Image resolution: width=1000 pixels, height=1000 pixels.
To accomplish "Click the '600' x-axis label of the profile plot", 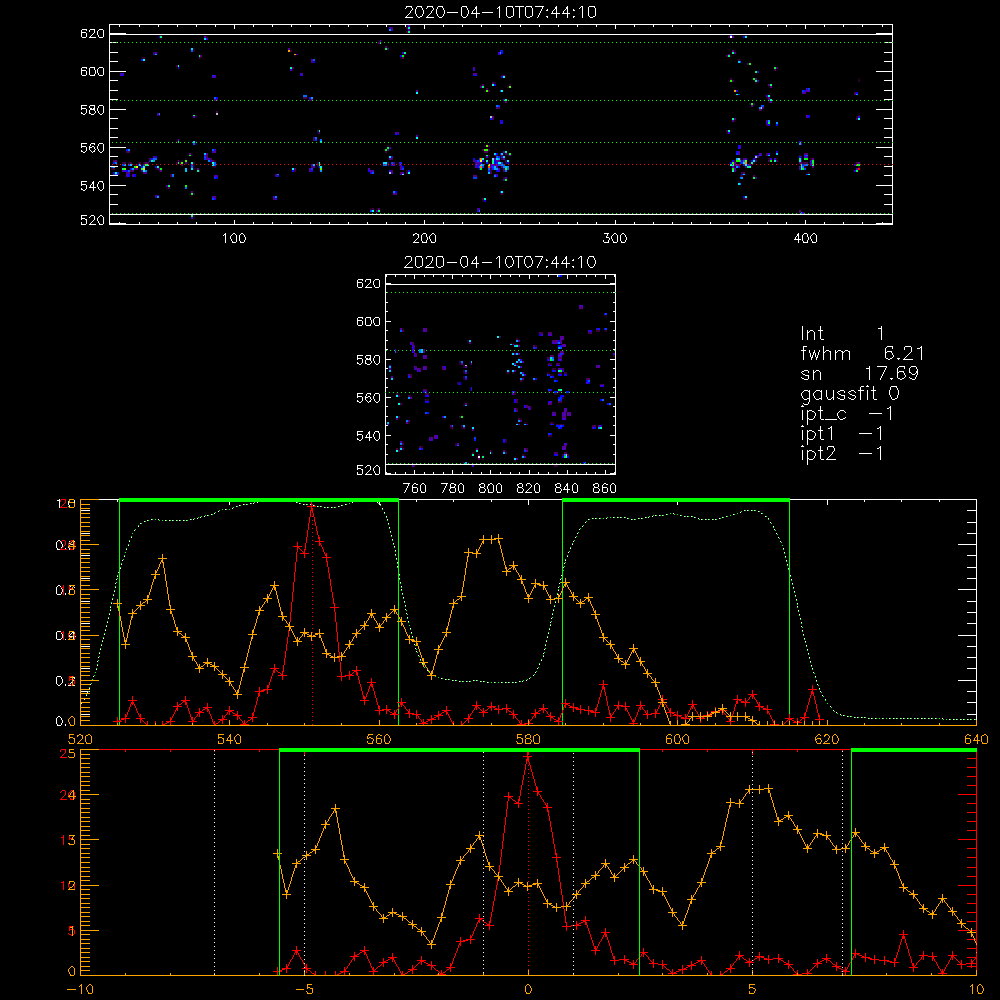I will (677, 739).
